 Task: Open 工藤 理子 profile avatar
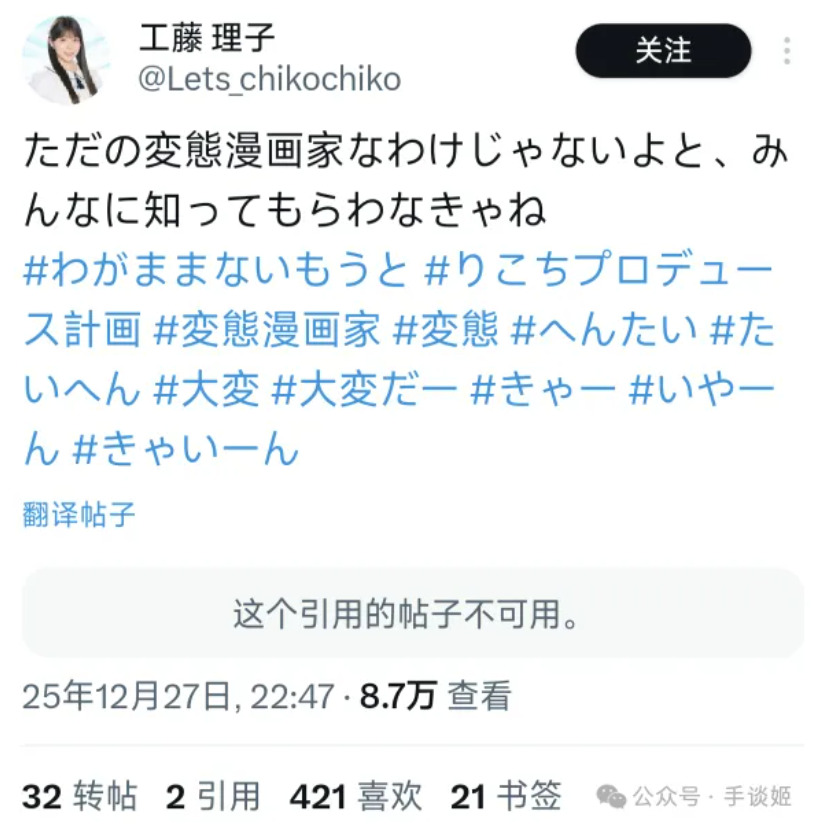67,60
